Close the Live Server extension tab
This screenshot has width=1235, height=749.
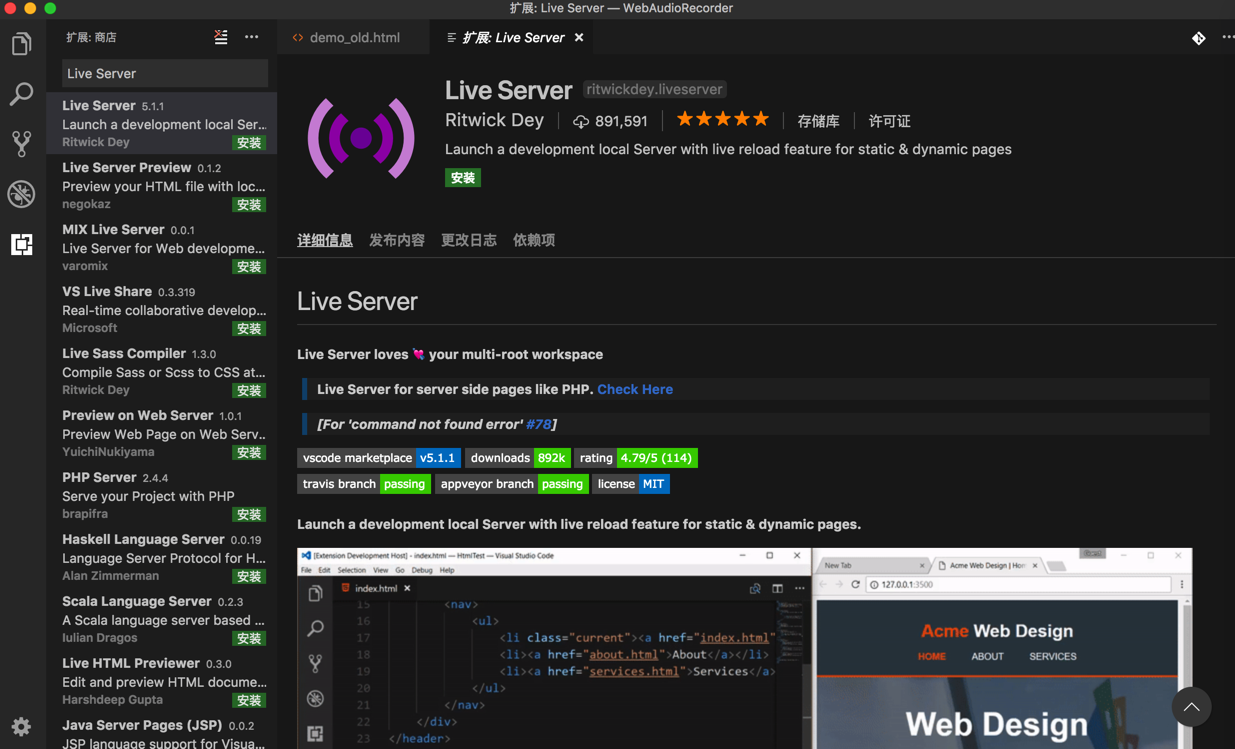point(579,38)
